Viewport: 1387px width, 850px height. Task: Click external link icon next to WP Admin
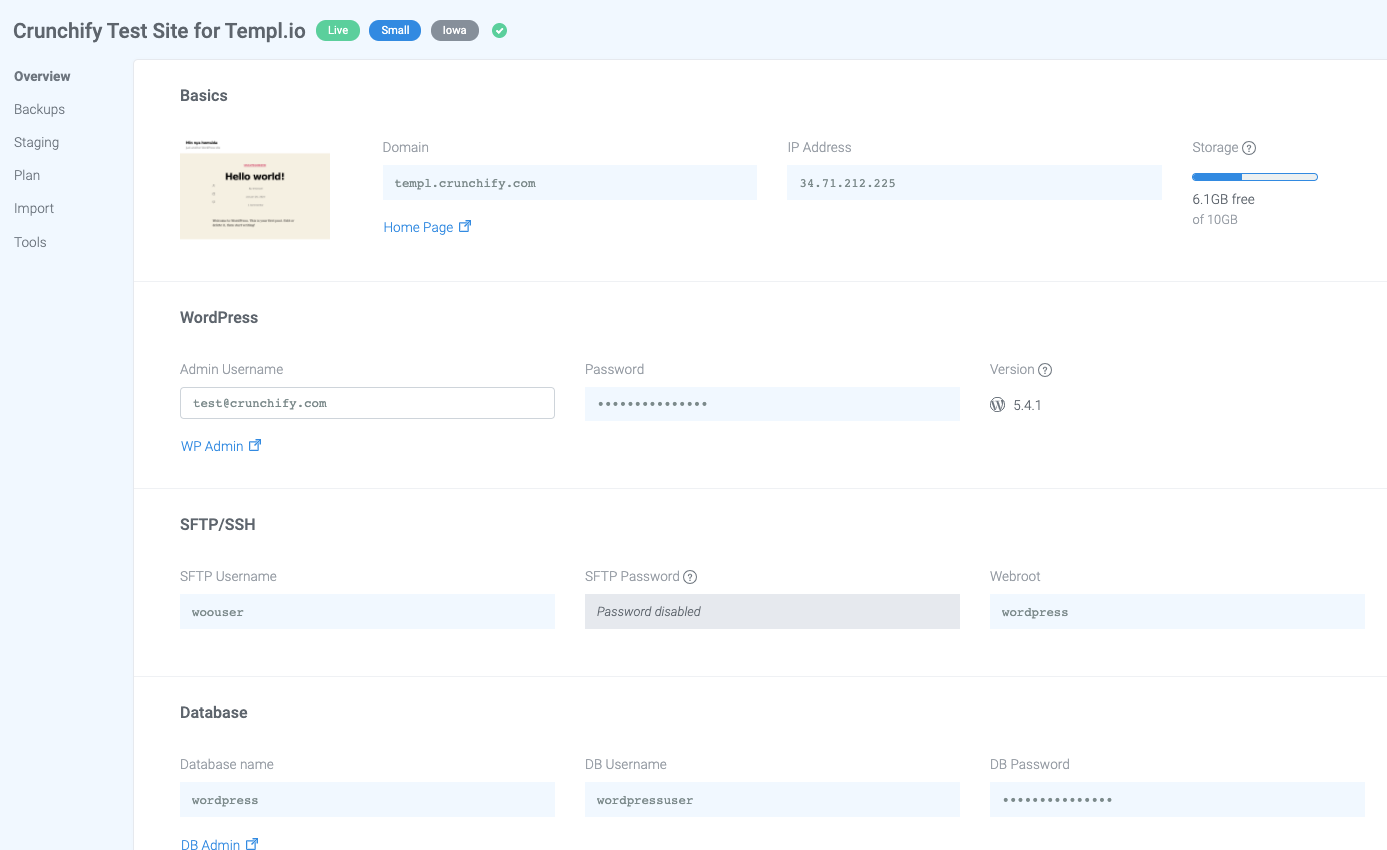coord(255,446)
